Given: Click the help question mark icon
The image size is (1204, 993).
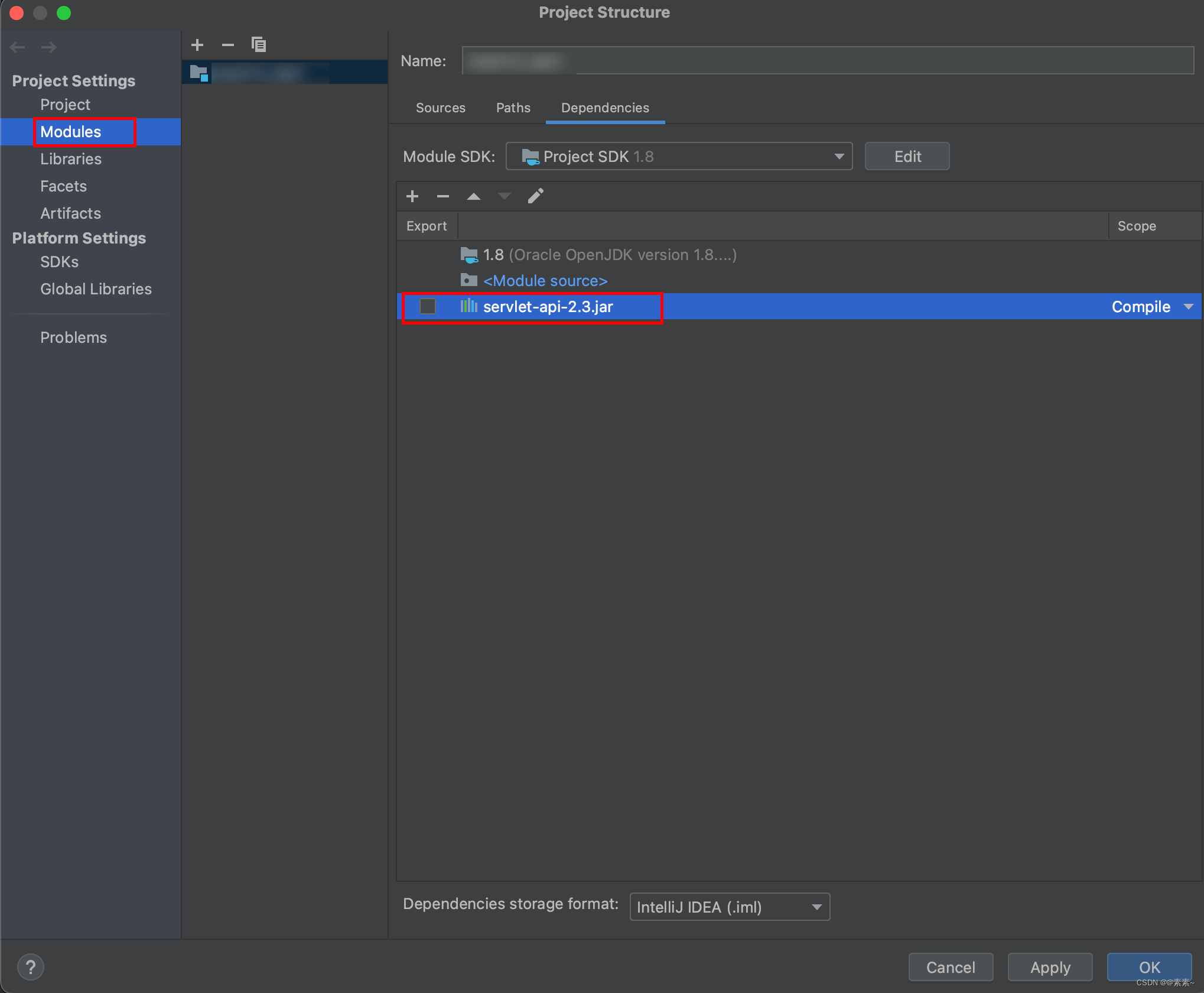Looking at the screenshot, I should (x=31, y=968).
